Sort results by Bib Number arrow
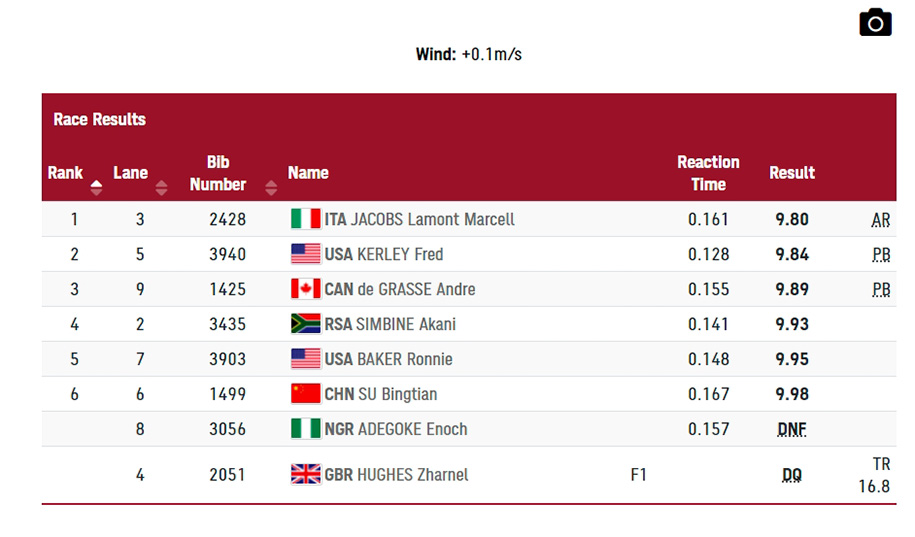Viewport: 915px width, 537px height. (x=271, y=187)
